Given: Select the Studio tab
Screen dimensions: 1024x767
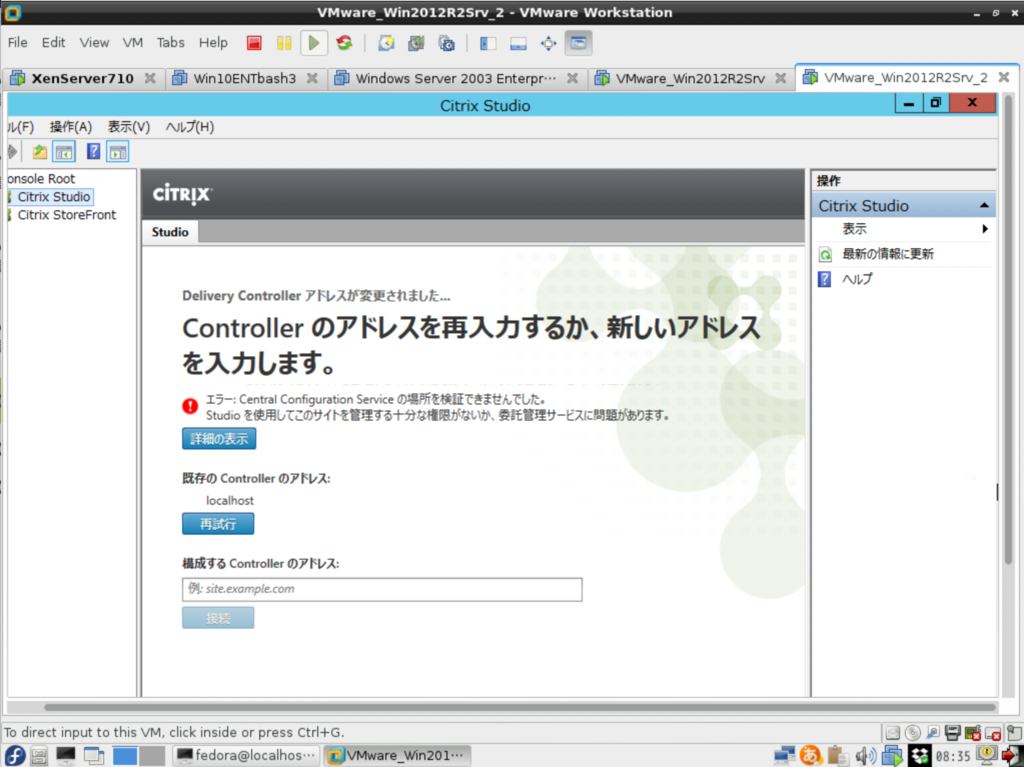Looking at the screenshot, I should click(170, 232).
